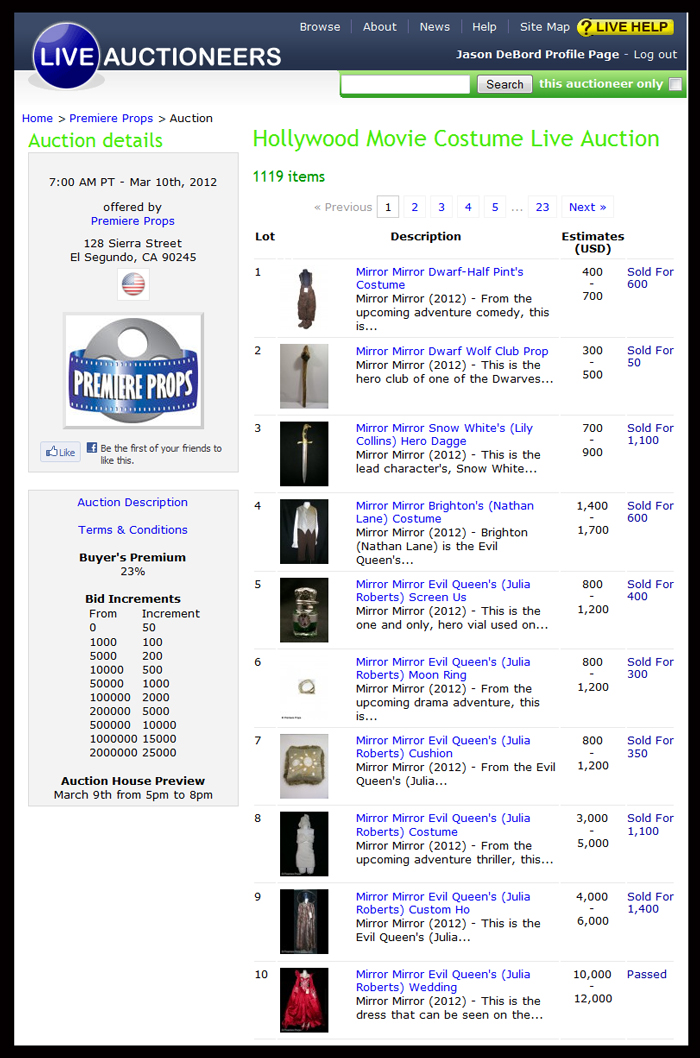Viewport: 700px width, 1058px height.
Task: Click lot 5 'Sold For 400' link
Action: click(x=650, y=590)
